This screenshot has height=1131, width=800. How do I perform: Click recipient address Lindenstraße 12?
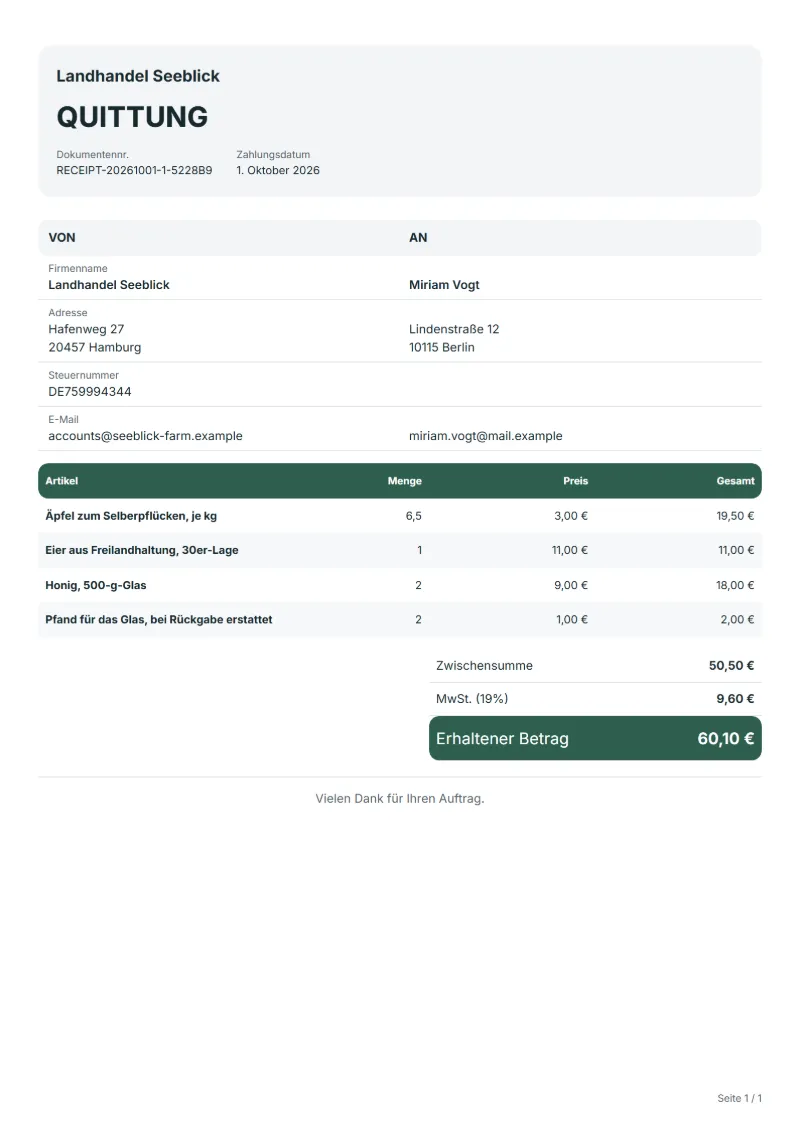click(454, 329)
